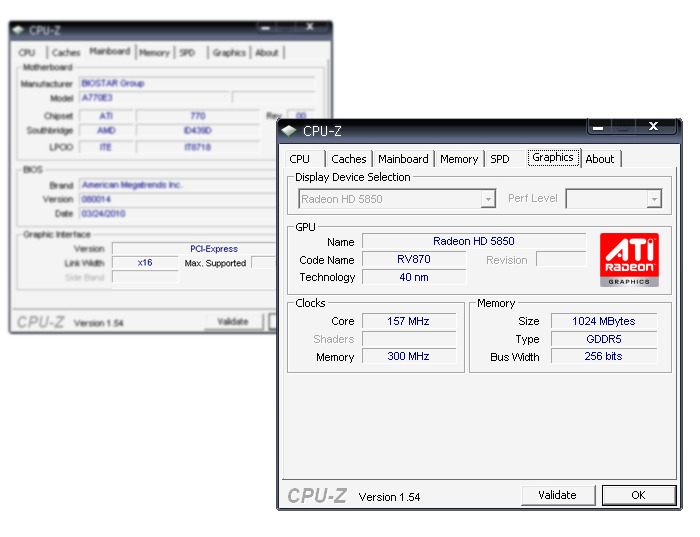
Task: Click the 256 bits bus width value
Action: [x=604, y=356]
